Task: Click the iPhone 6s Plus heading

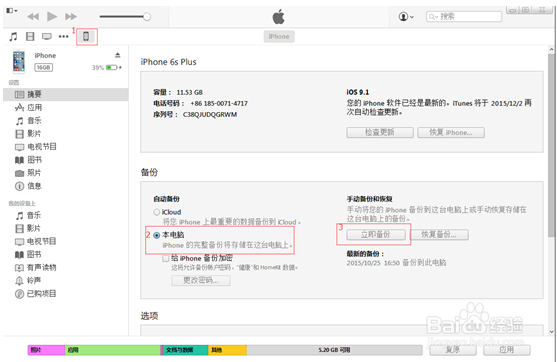Action: tap(168, 62)
